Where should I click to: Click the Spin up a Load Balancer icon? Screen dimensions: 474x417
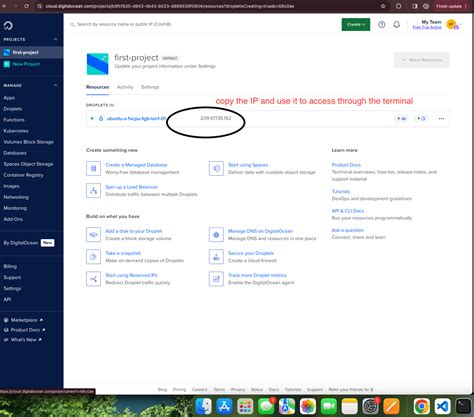[x=93, y=190]
